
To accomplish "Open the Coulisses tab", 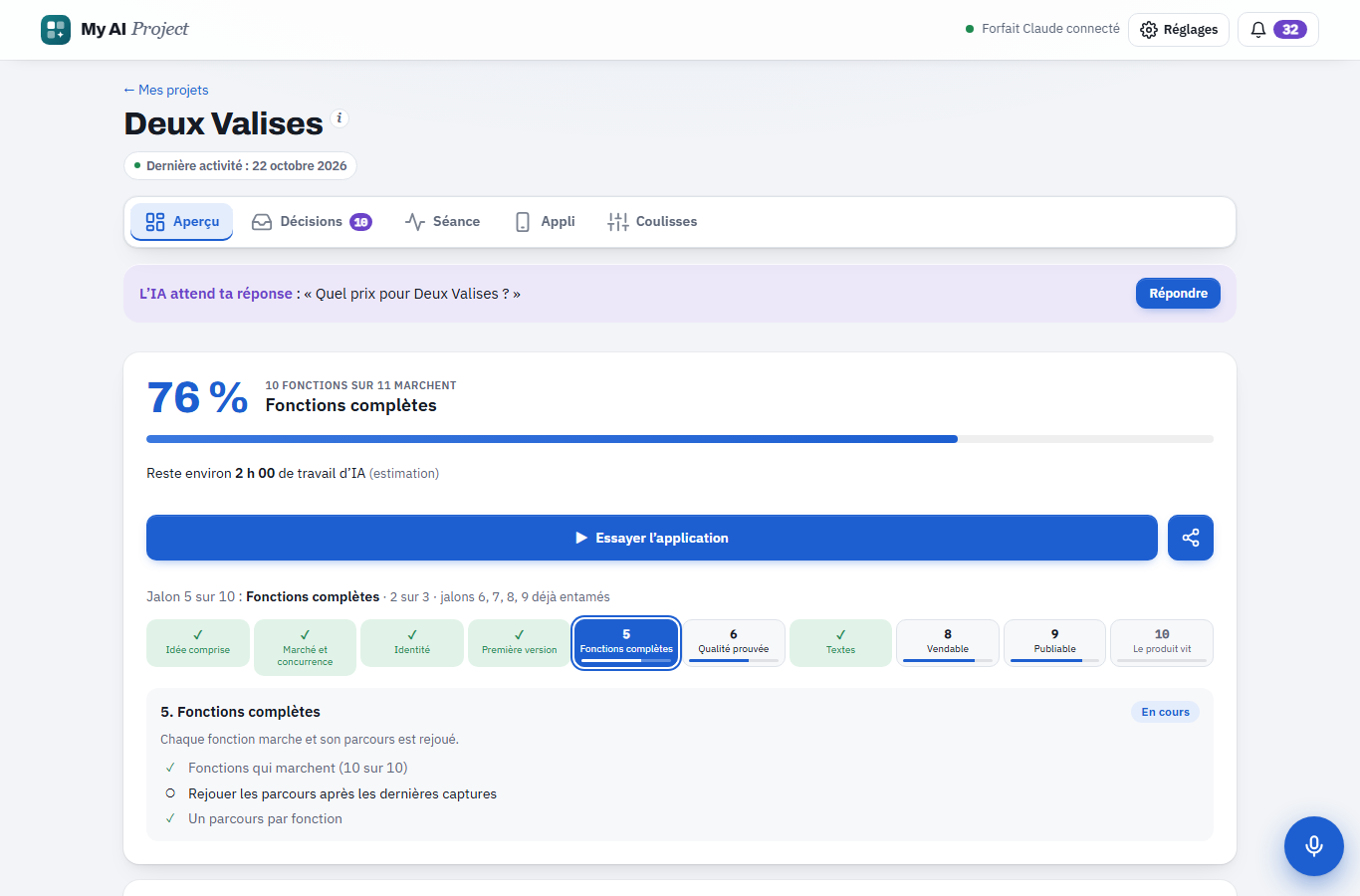I will [652, 222].
